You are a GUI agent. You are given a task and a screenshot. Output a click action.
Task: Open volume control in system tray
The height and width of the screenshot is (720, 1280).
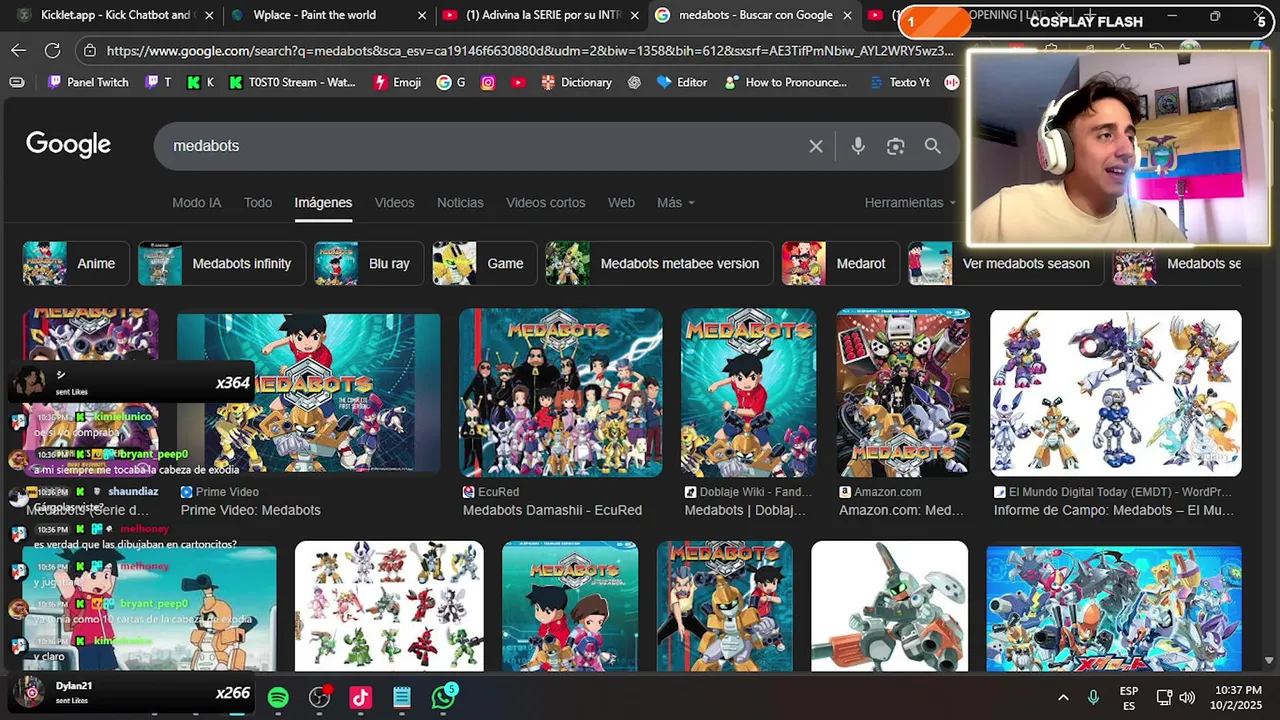(1187, 697)
